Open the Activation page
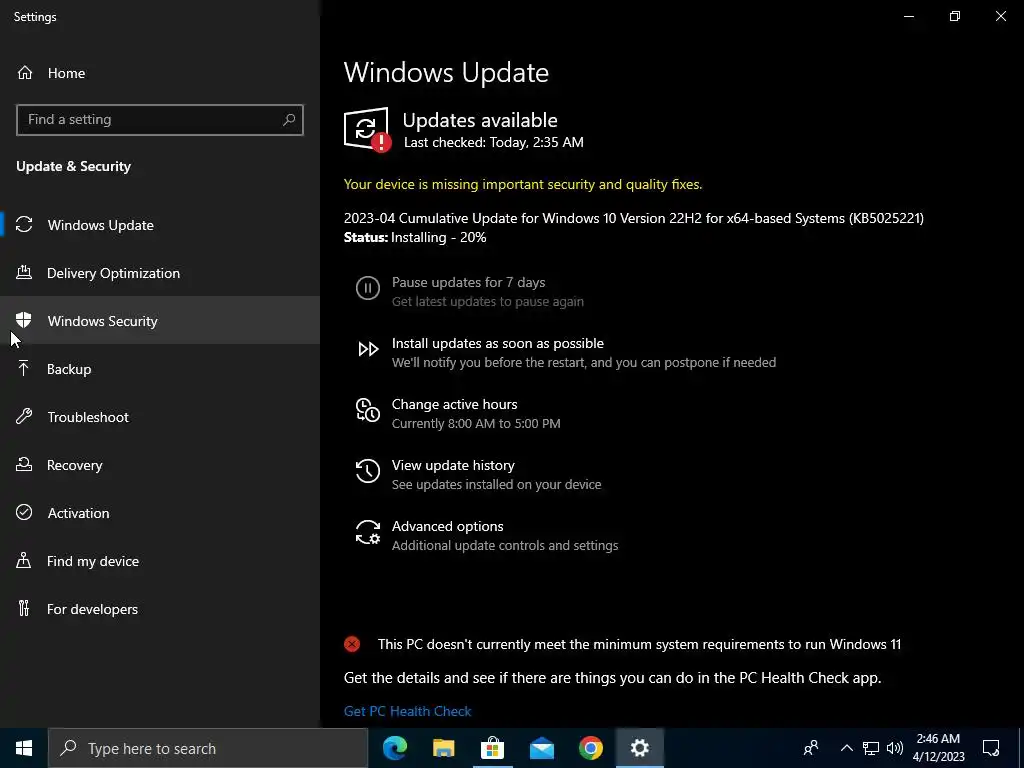Screen dimensions: 1024x768 (160, 513)
